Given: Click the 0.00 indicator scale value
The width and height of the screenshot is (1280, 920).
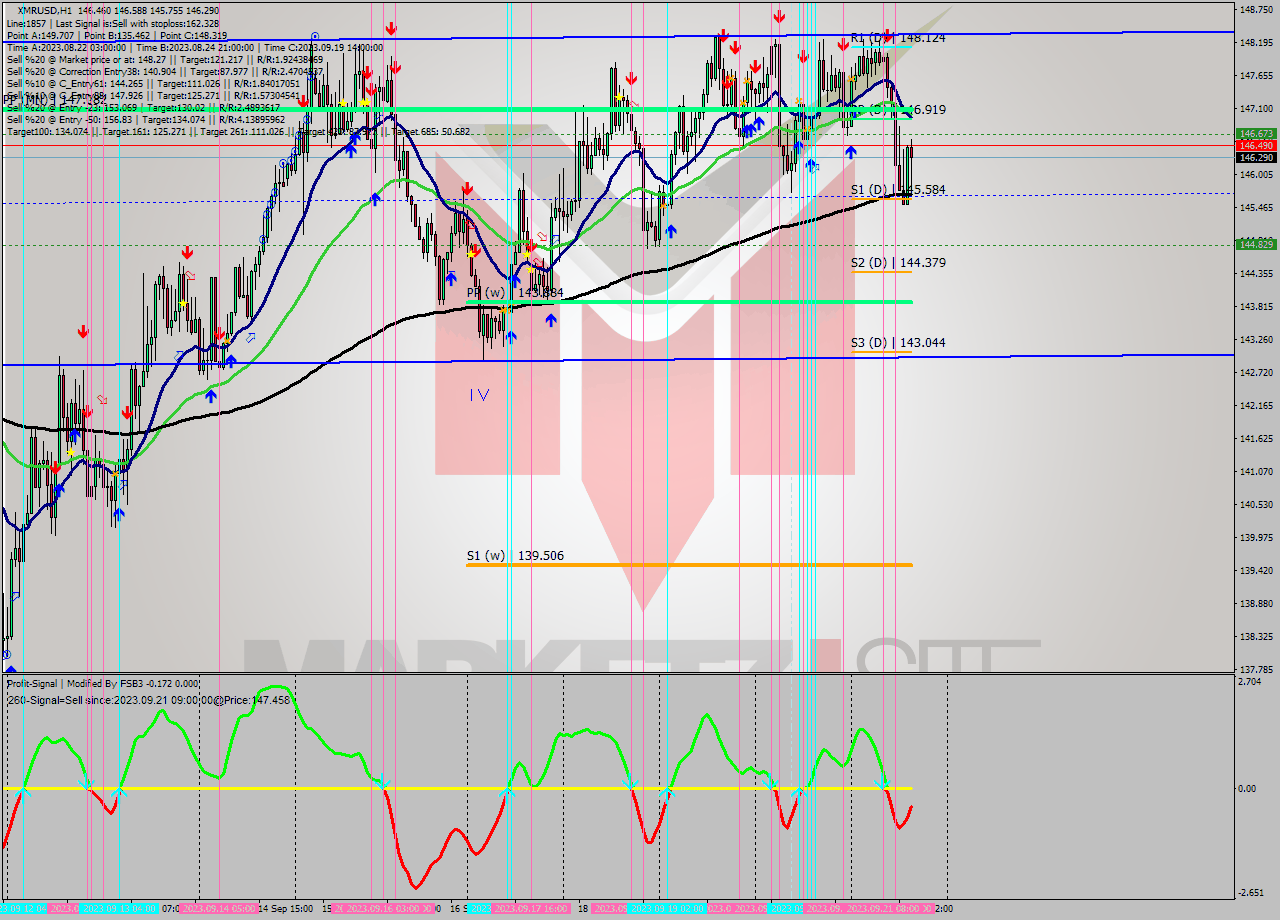Looking at the screenshot, I should pos(1249,788).
